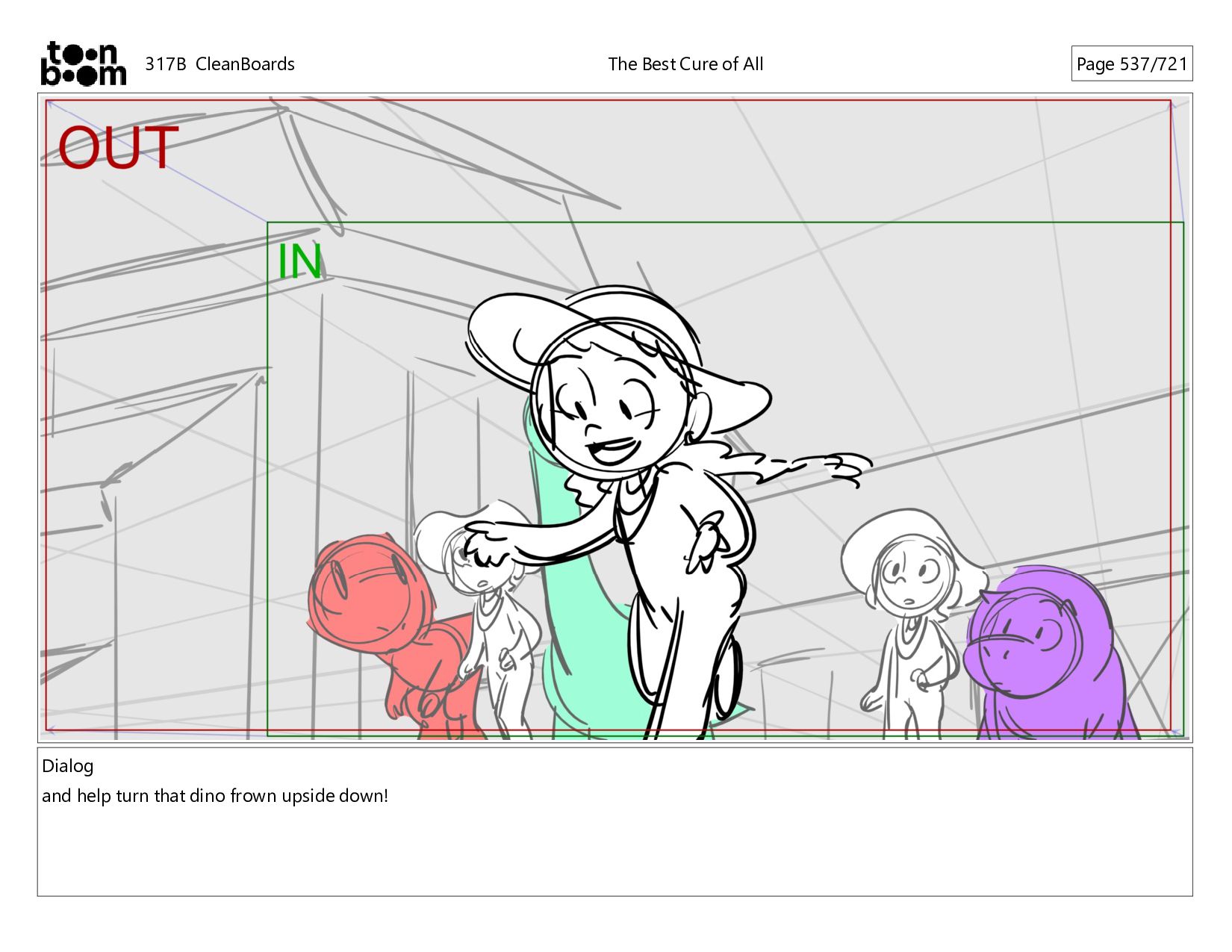Select the dialog line 'and help turn that dino frown upside down!'
Screen dimensions: 1232x952
(x=215, y=796)
